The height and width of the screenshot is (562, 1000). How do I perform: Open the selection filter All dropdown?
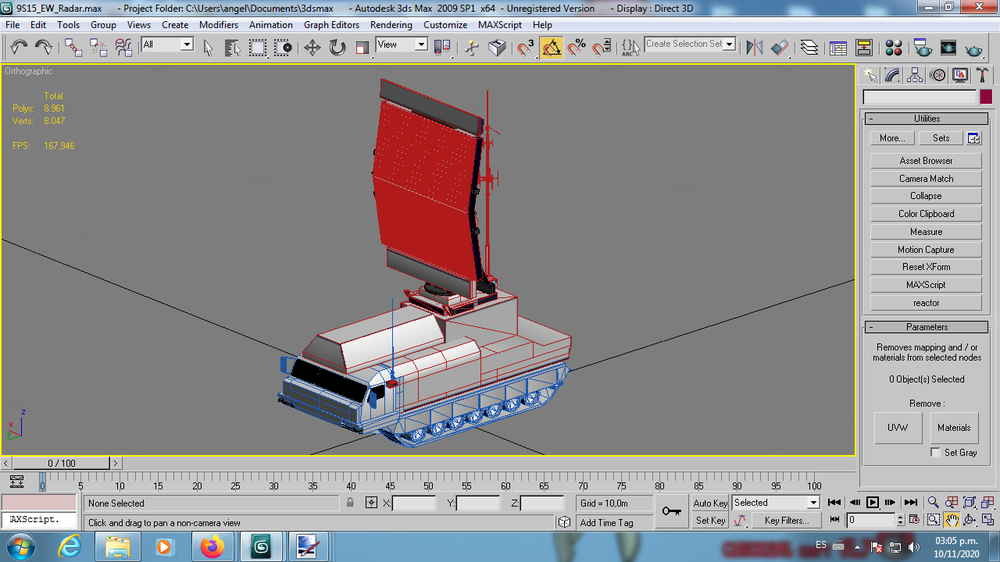(167, 44)
